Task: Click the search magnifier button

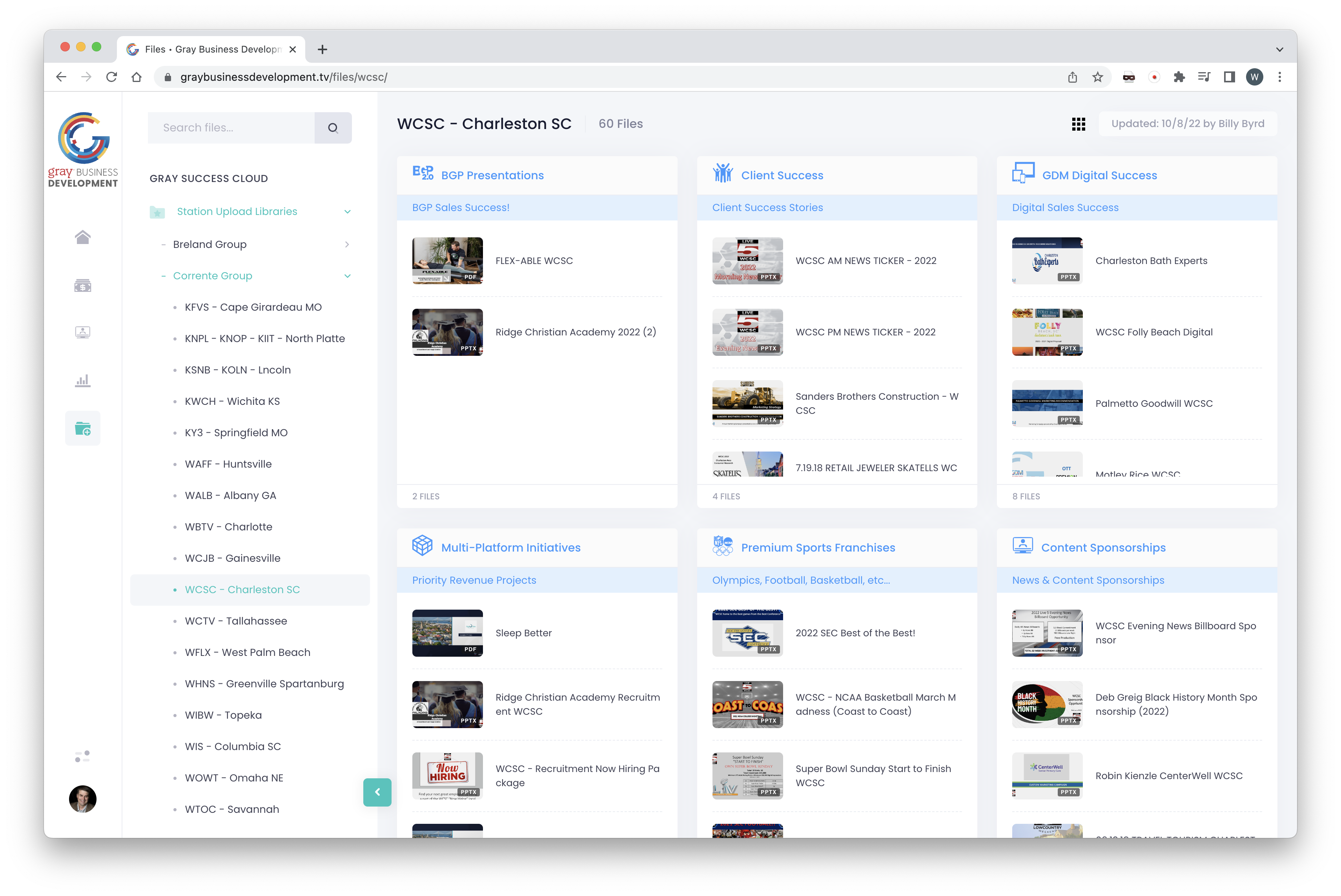Action: (x=333, y=128)
